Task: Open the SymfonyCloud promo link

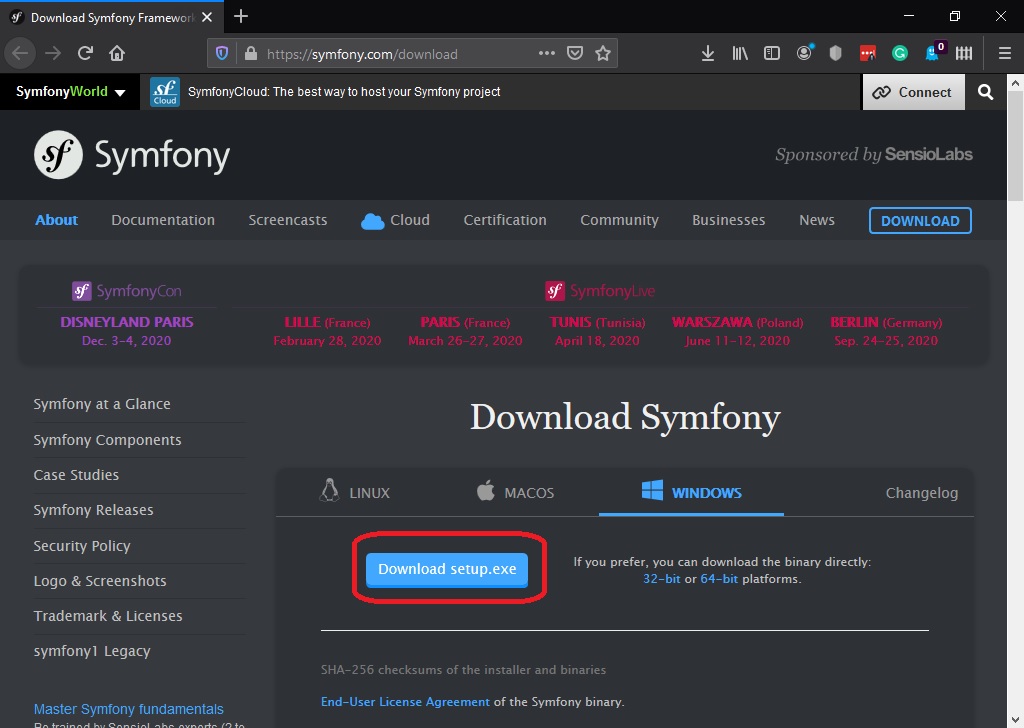Action: (x=344, y=92)
